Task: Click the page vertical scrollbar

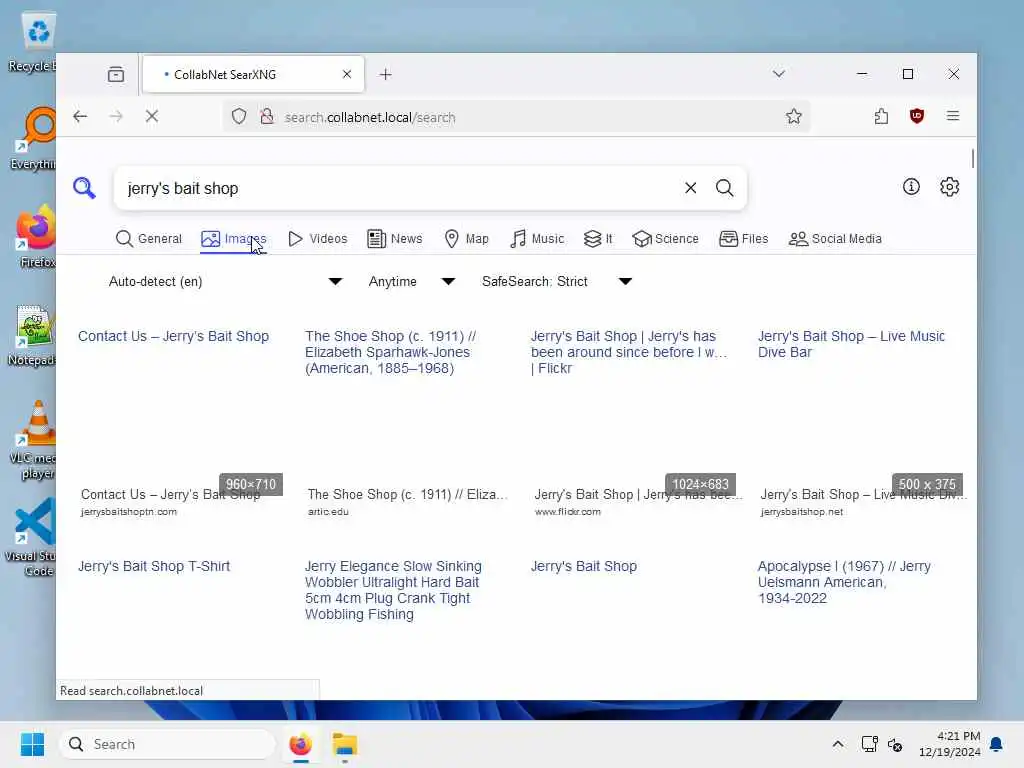Action: click(972, 159)
